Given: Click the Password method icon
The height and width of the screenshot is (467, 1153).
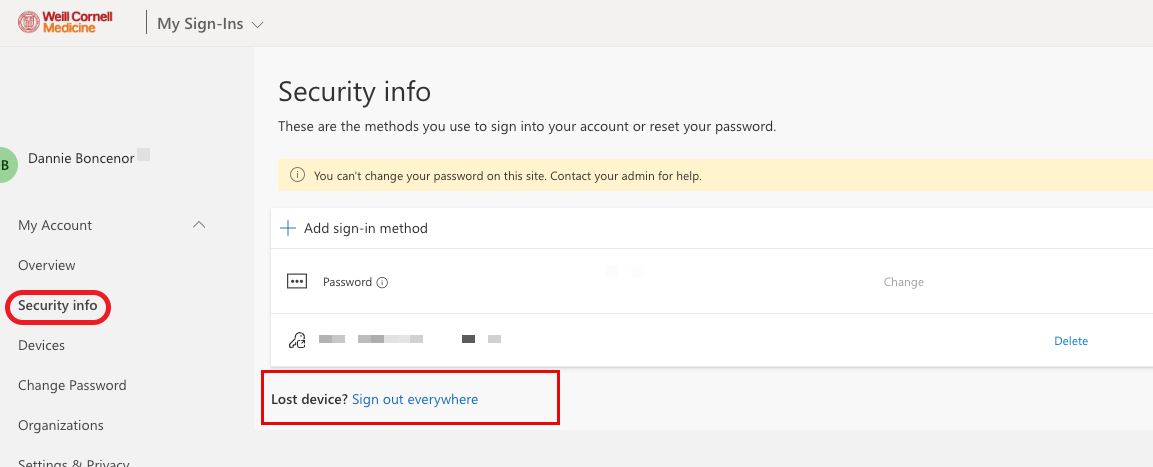Looking at the screenshot, I should tap(296, 282).
